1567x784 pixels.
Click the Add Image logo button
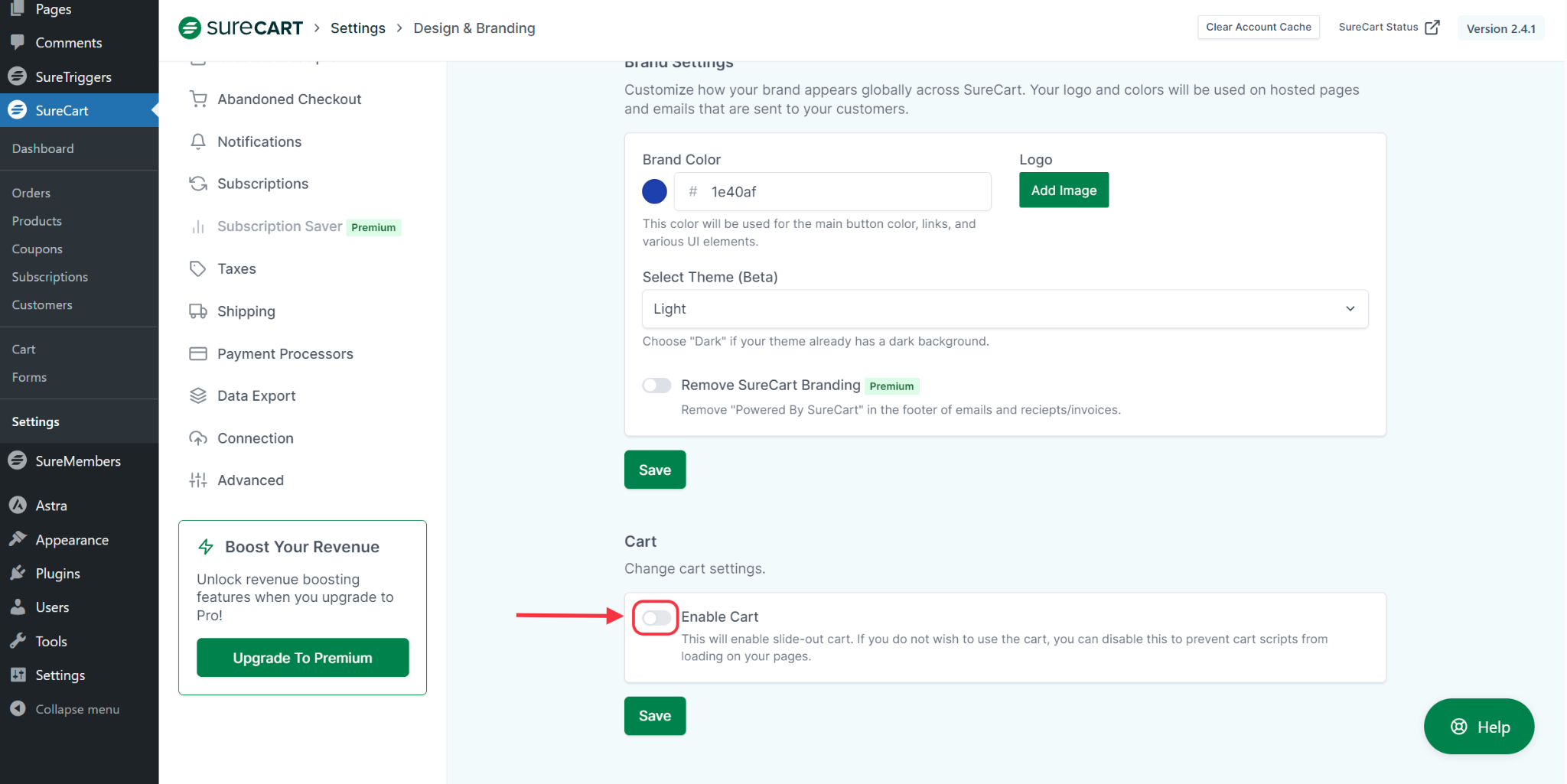(x=1064, y=190)
